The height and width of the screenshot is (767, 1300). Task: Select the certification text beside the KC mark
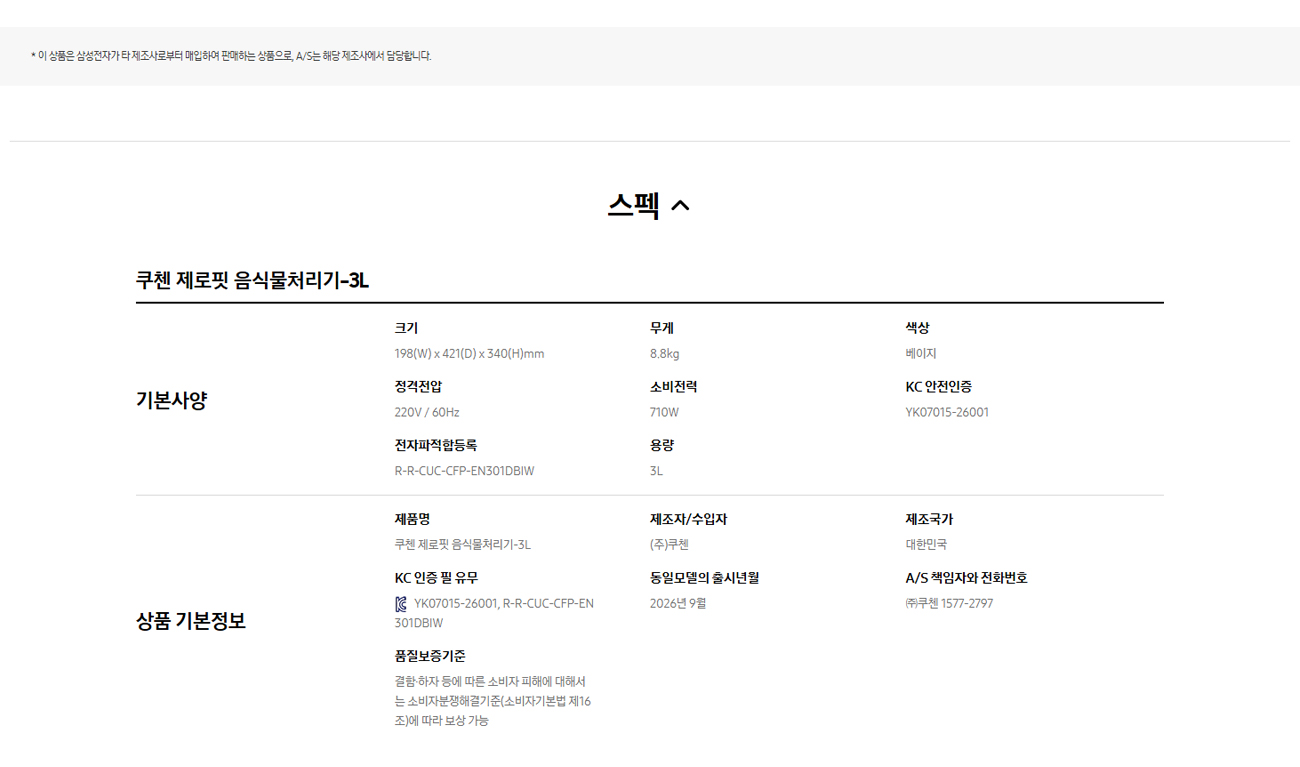click(x=495, y=613)
